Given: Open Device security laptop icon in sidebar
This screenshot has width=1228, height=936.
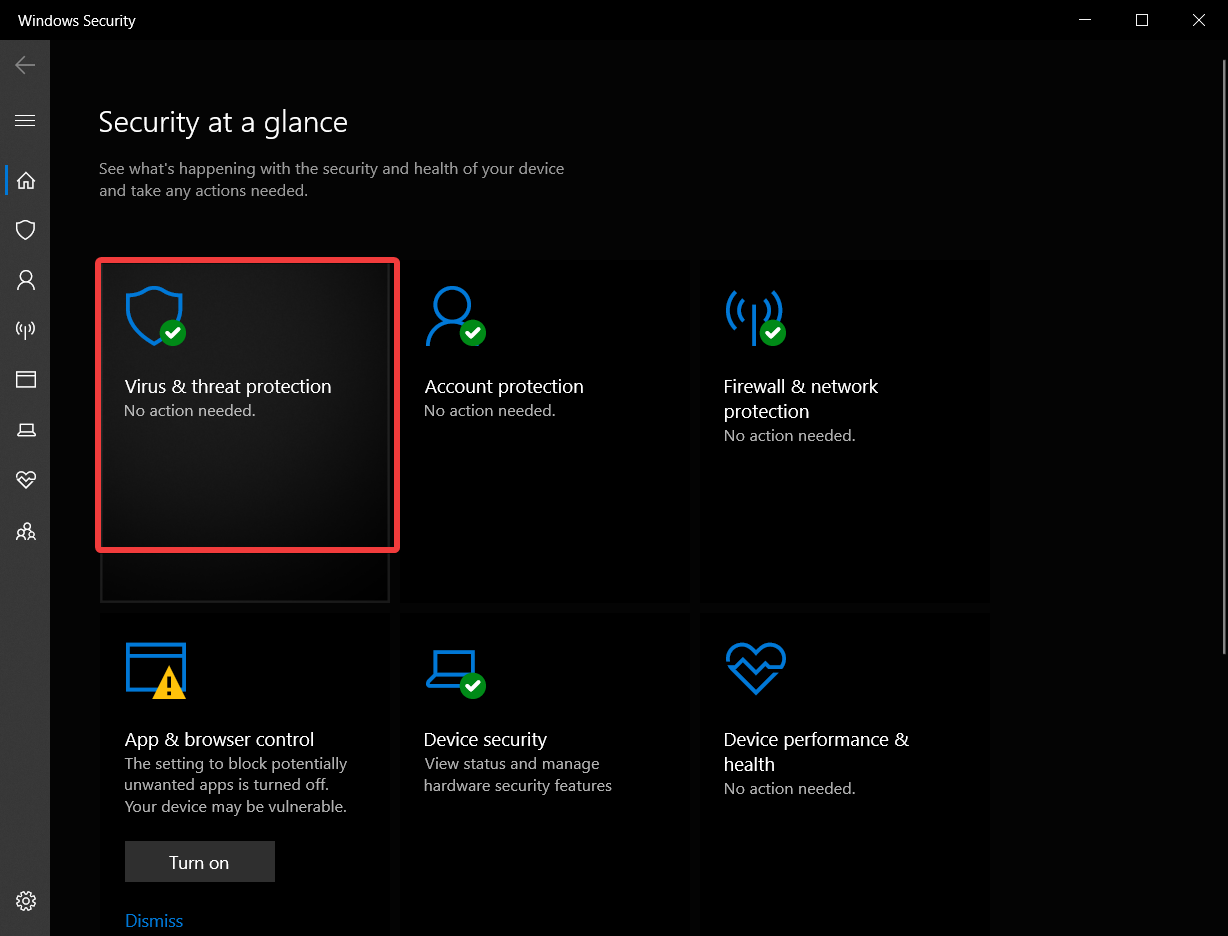Looking at the screenshot, I should click(x=26, y=430).
